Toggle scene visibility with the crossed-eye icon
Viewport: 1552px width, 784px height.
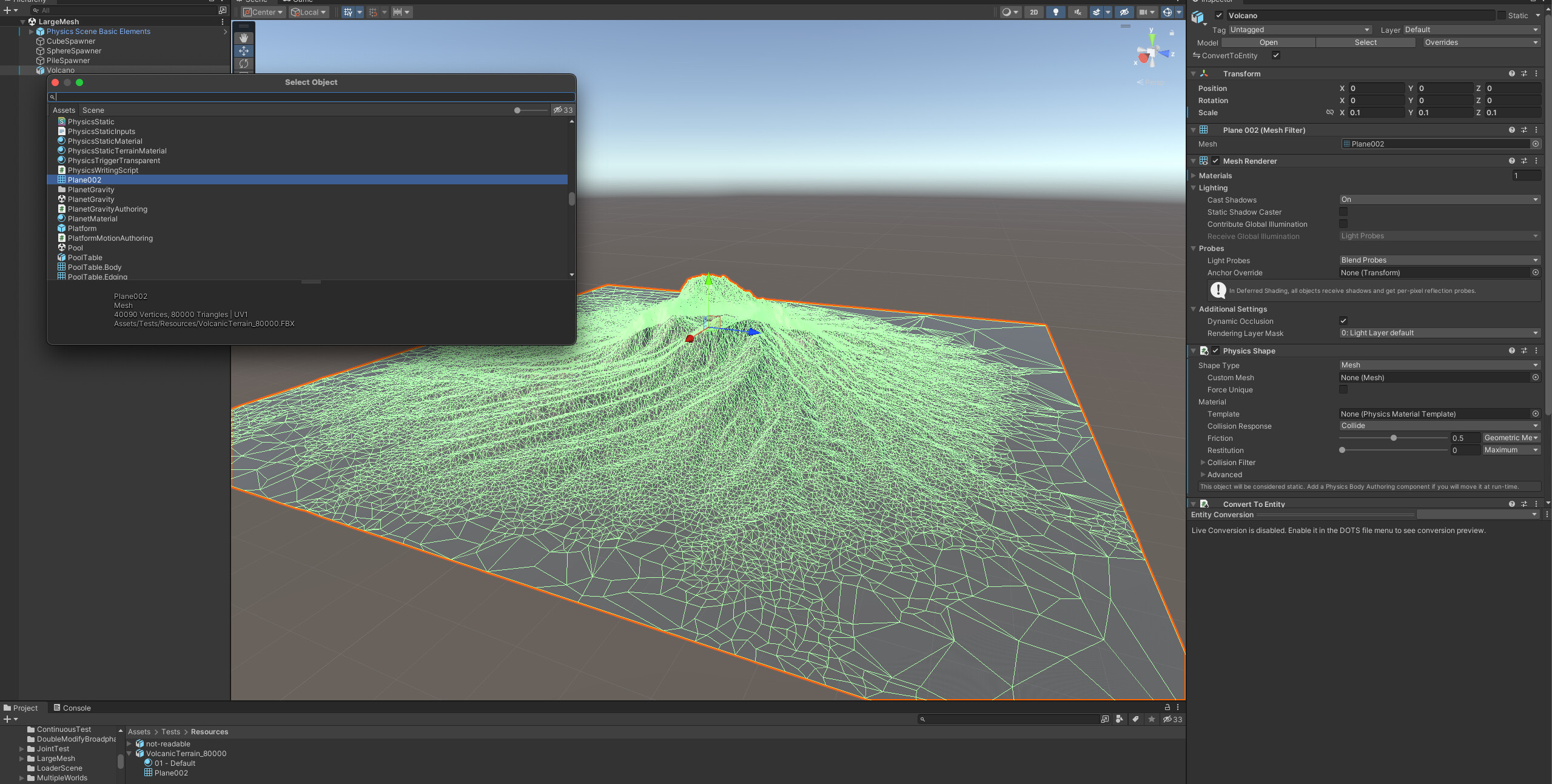coord(1123,12)
